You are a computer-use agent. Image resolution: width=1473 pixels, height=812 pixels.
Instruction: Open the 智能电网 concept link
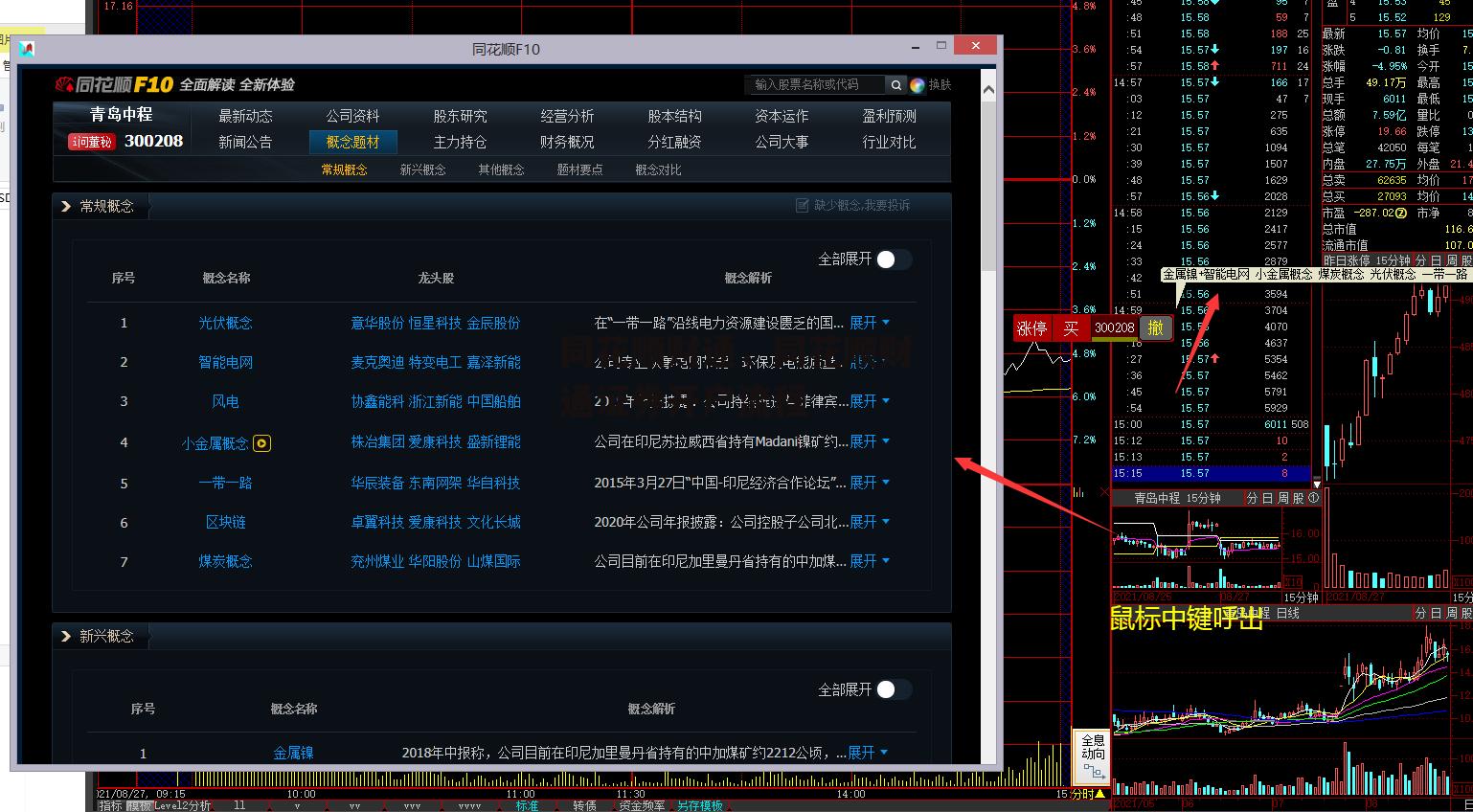point(225,362)
